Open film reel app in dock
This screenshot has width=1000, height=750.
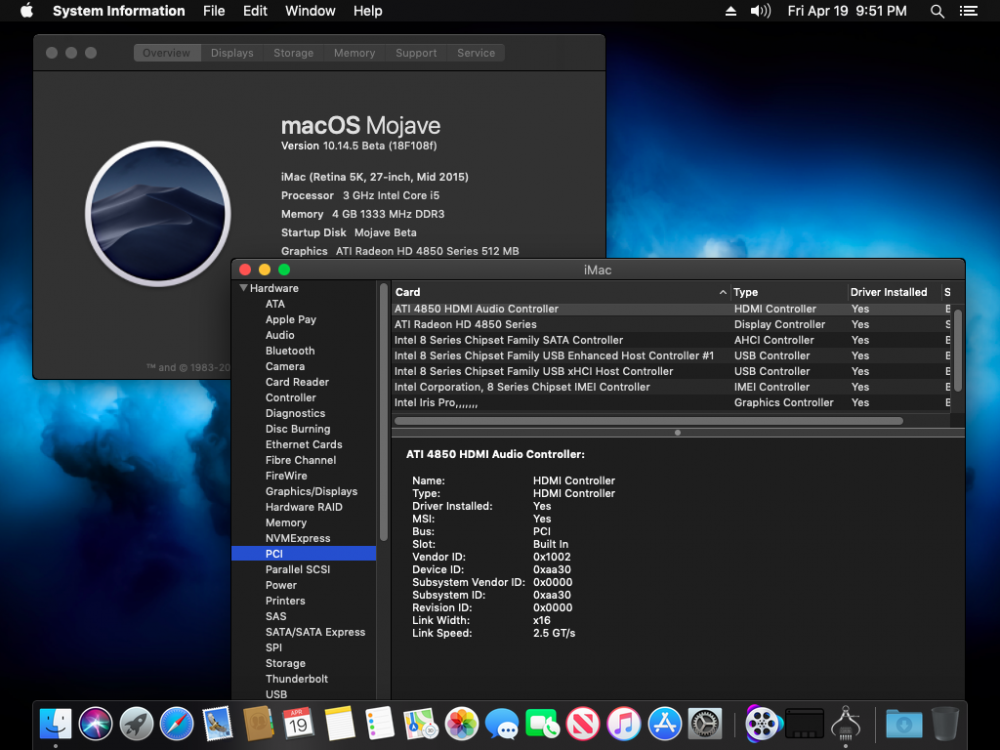coord(763,724)
